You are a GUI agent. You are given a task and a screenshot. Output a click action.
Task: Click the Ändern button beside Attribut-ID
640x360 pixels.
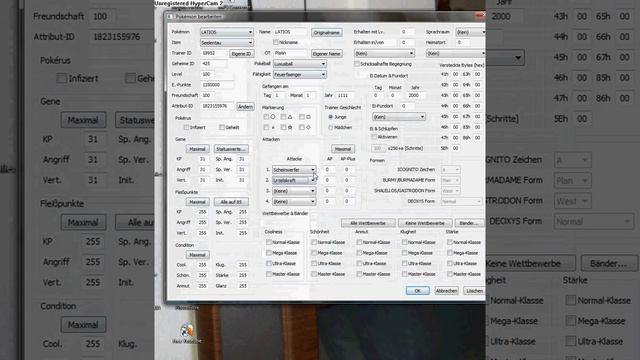click(x=245, y=107)
